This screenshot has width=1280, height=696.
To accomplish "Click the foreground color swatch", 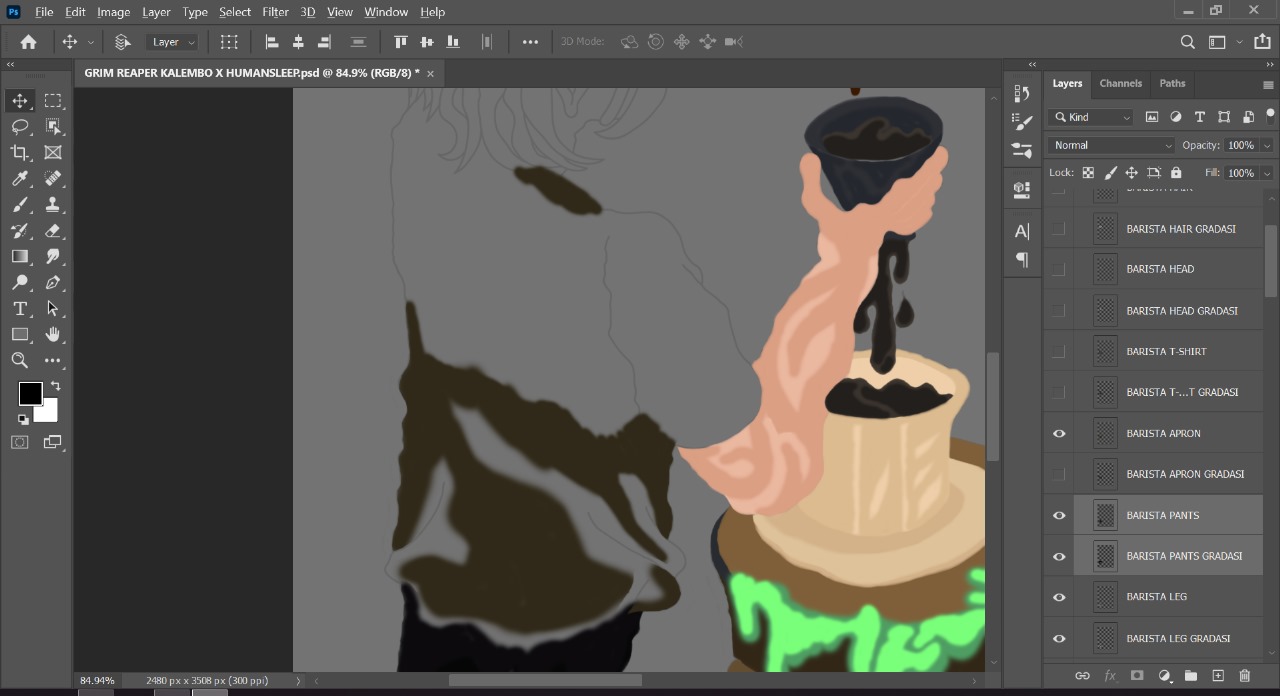I will pos(30,393).
